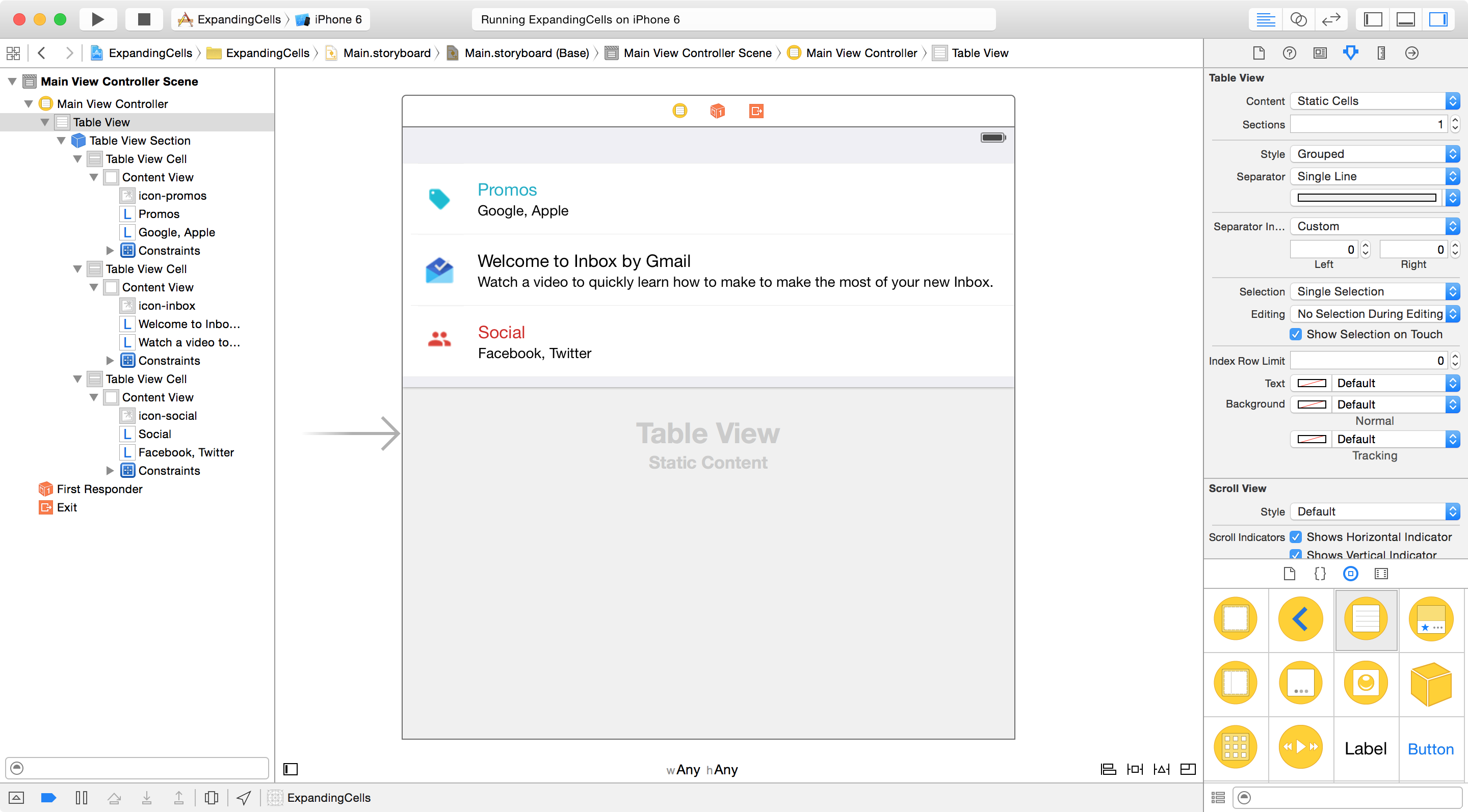Toggle the document outline button
This screenshot has height=812, width=1468.
291,769
